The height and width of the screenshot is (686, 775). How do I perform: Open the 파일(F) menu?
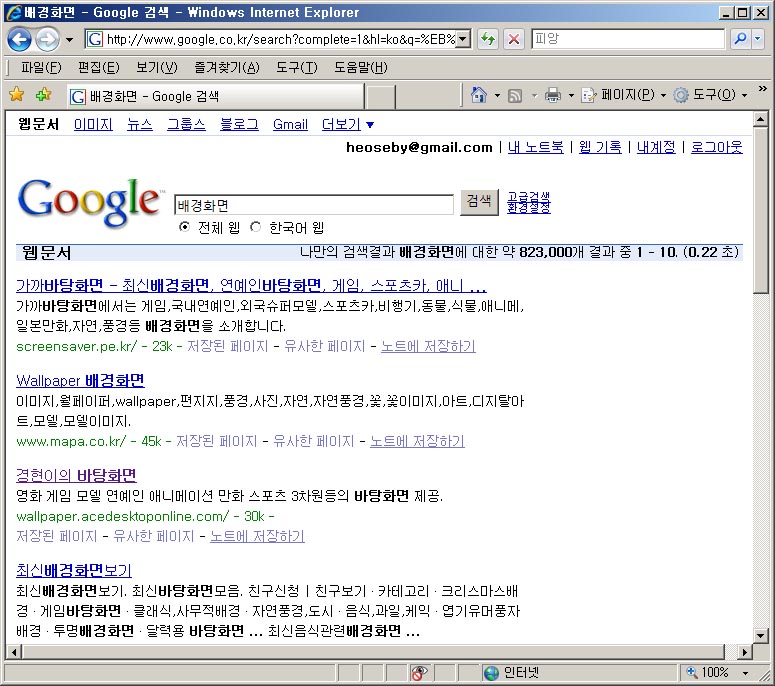(41, 67)
